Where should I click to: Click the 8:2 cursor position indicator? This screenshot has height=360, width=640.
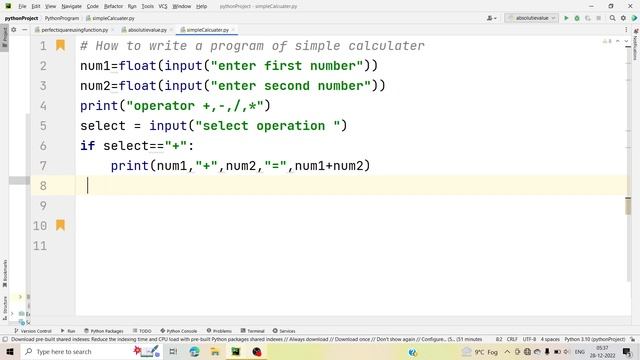[499, 339]
